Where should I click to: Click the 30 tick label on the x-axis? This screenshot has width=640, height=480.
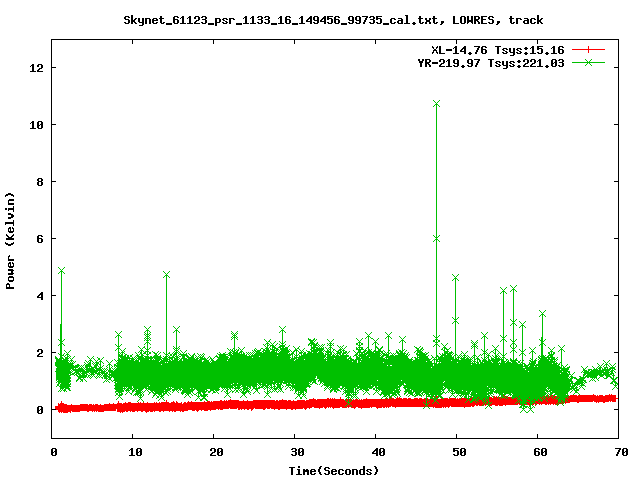tap(295, 452)
